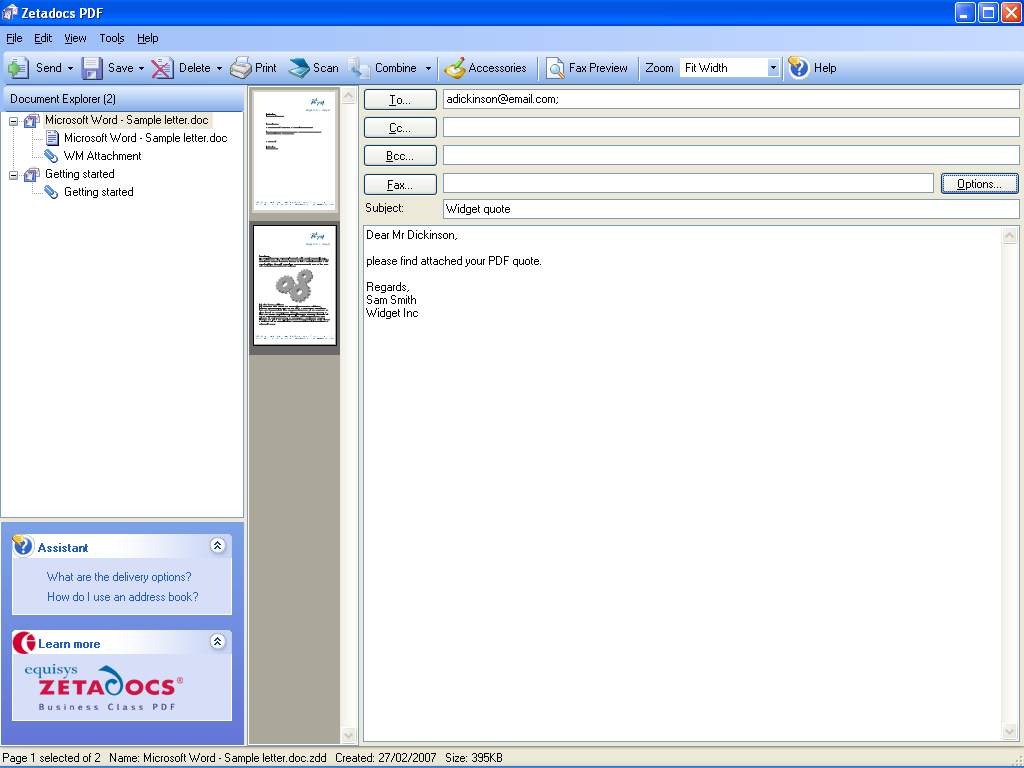Screen dimensions: 1024x768
Task: Open the Delete dropdown arrow
Action: click(x=219, y=68)
